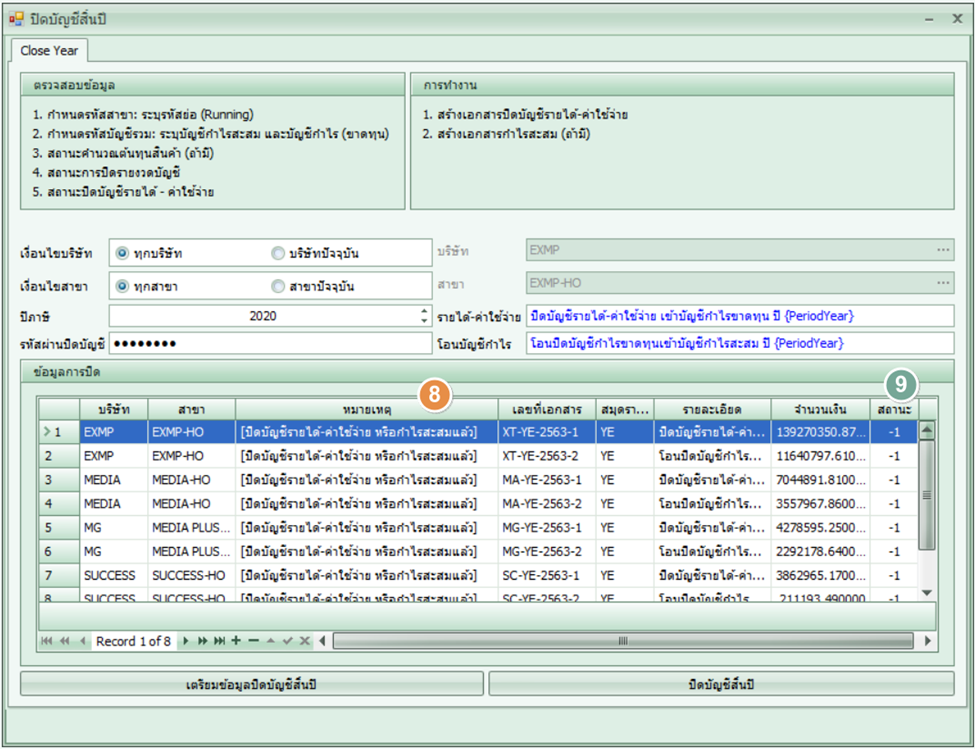Open the สาขา EXMP-HO lookup ellipsis

(942, 284)
